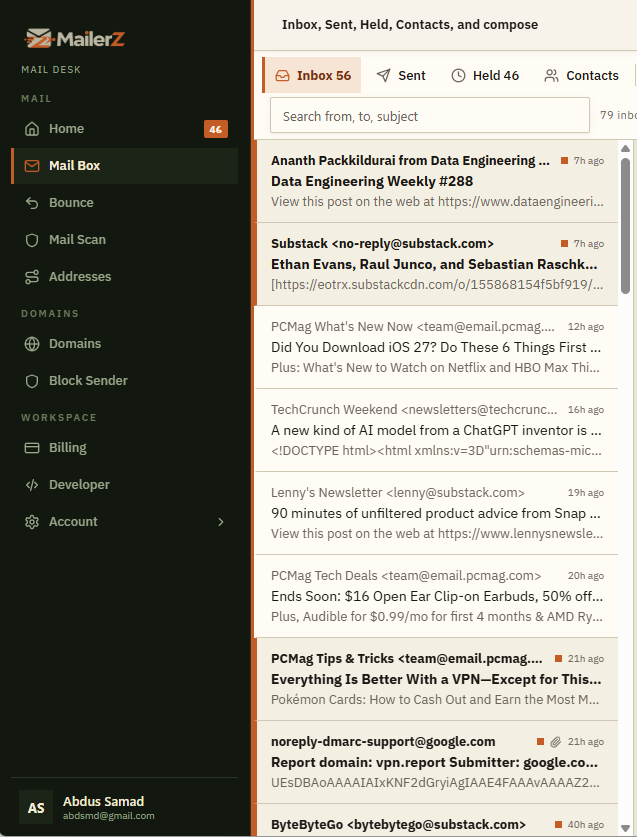Open the Did You Download iOS 27 email
The width and height of the screenshot is (637, 837).
[436, 348]
